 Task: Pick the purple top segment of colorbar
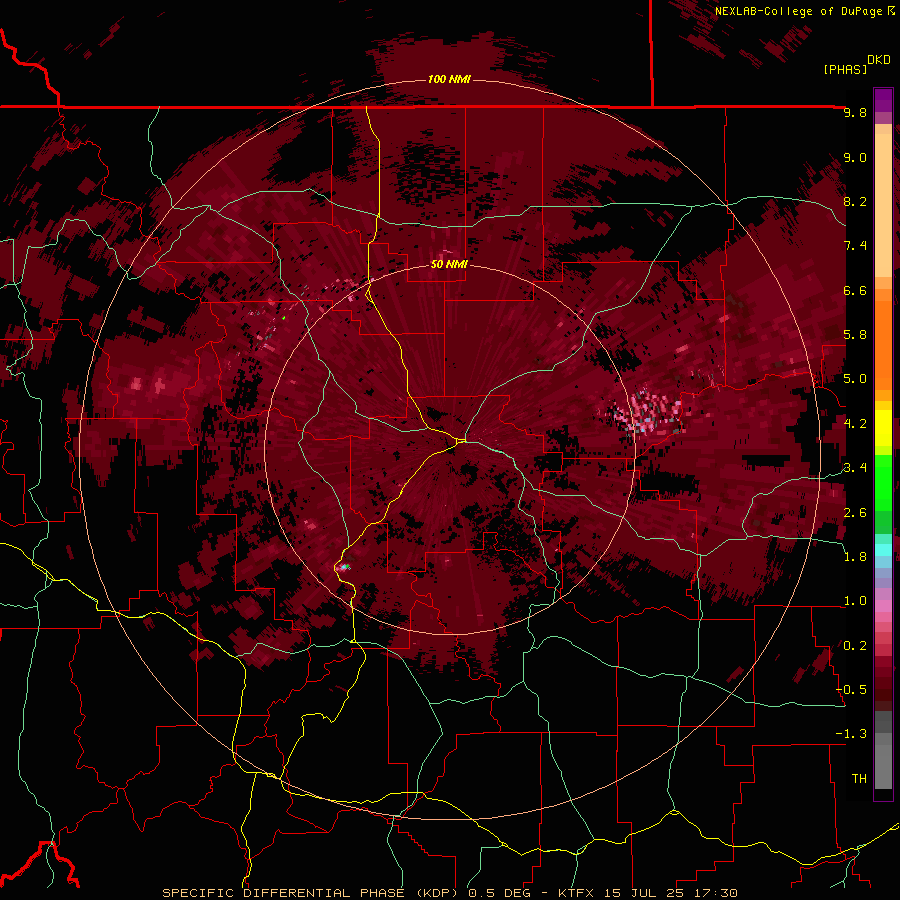point(883,100)
